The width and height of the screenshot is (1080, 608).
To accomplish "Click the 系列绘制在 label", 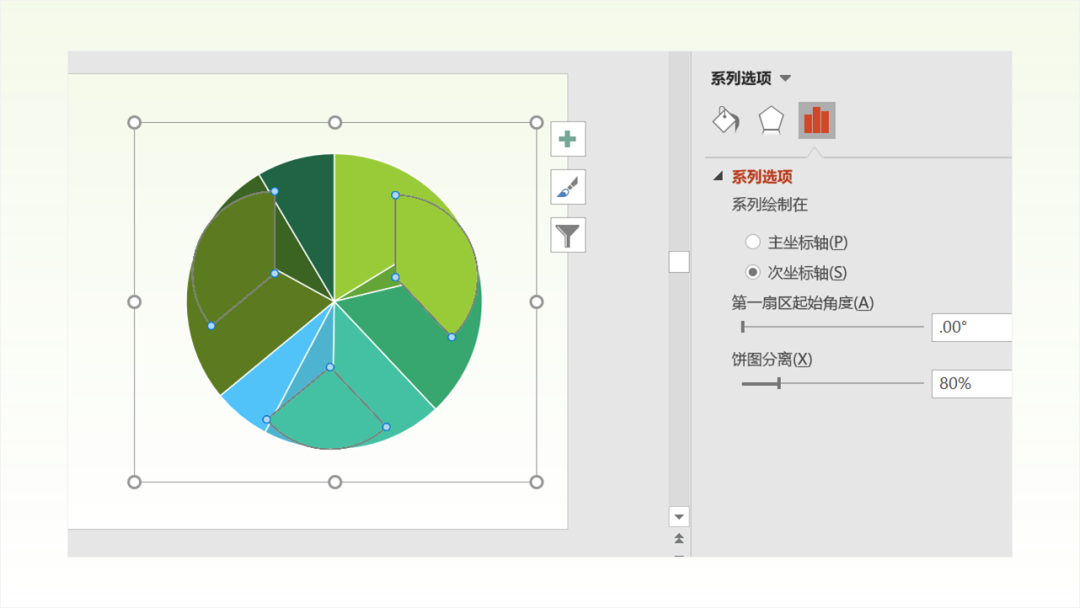I will (x=769, y=205).
